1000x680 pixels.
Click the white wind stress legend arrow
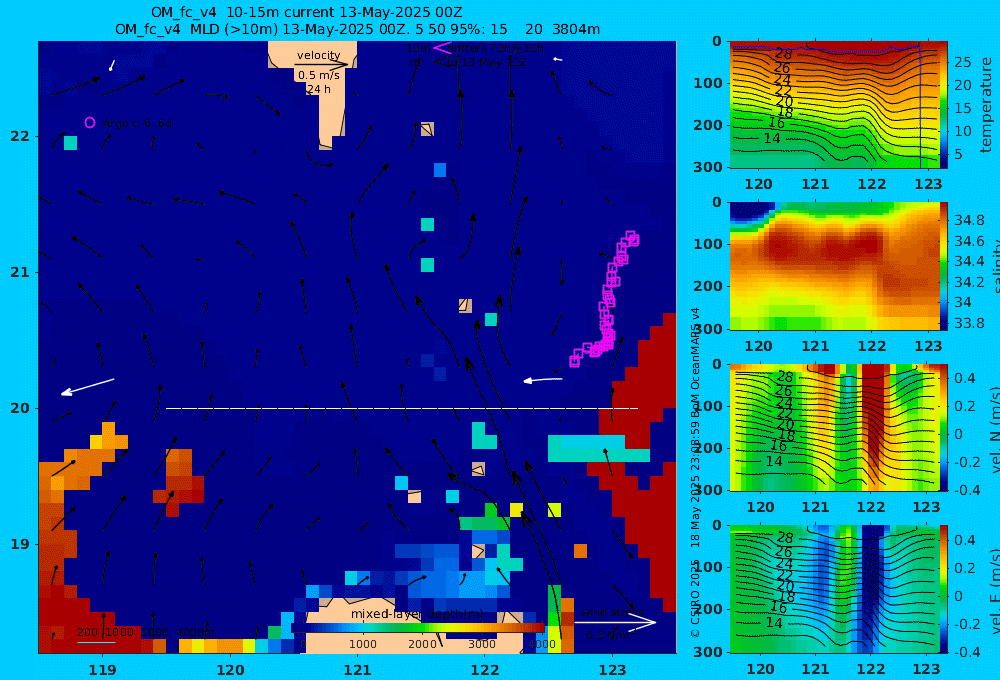coord(615,622)
